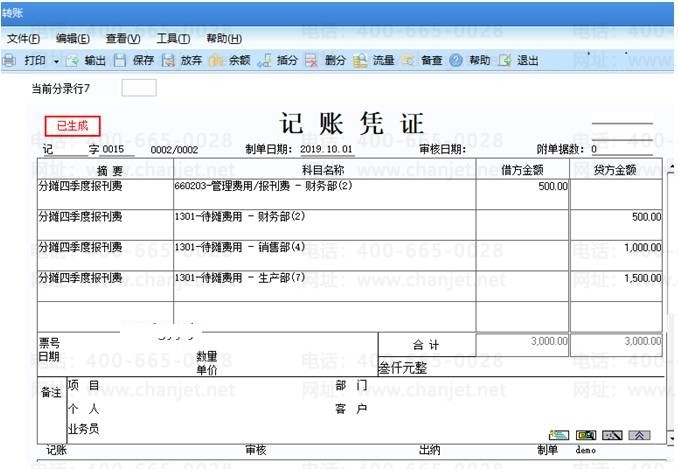The image size is (678, 469).
Task: Open the 文件(F) menu
Action: (x=23, y=39)
